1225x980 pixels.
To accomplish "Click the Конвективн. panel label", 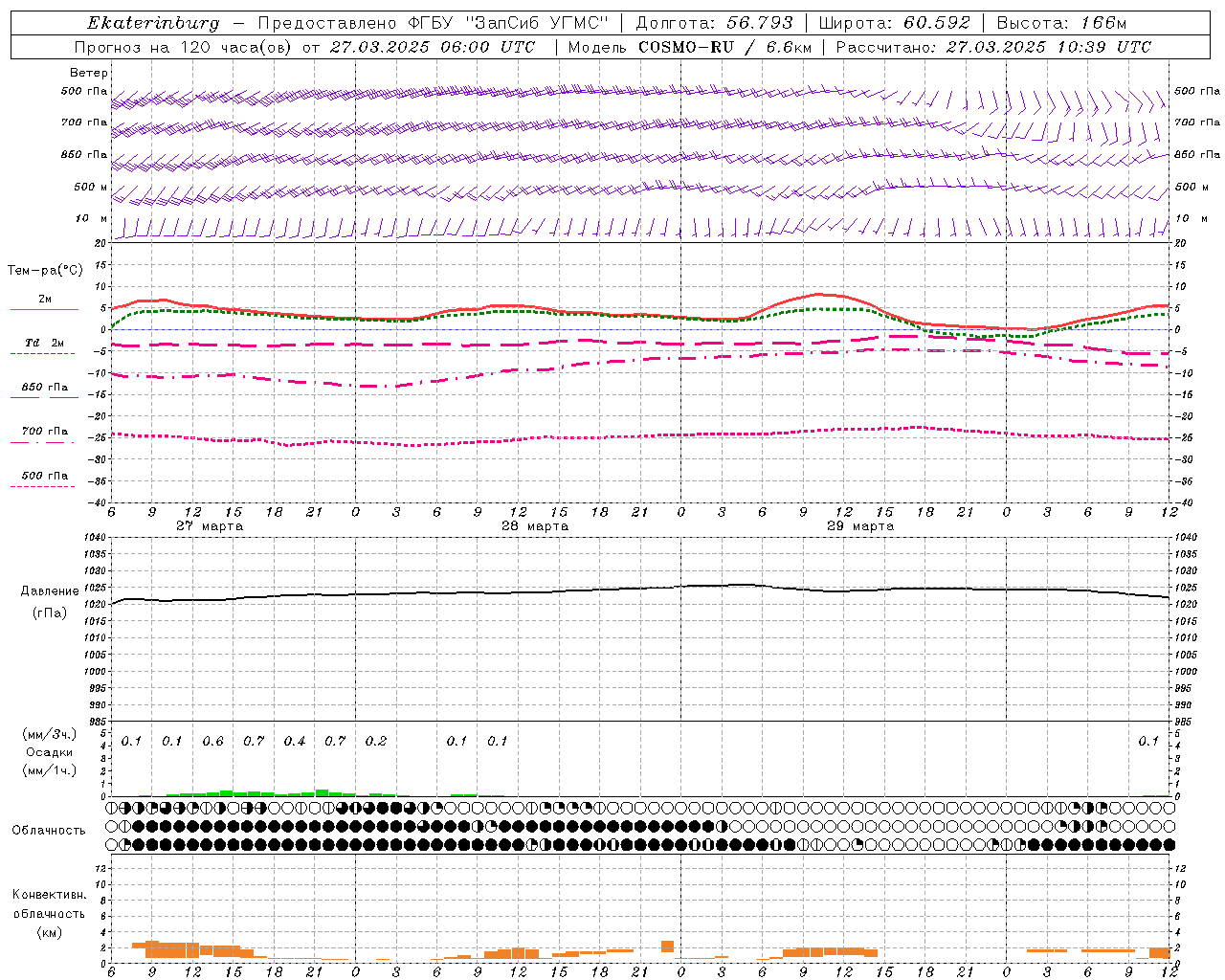I will coord(49,895).
